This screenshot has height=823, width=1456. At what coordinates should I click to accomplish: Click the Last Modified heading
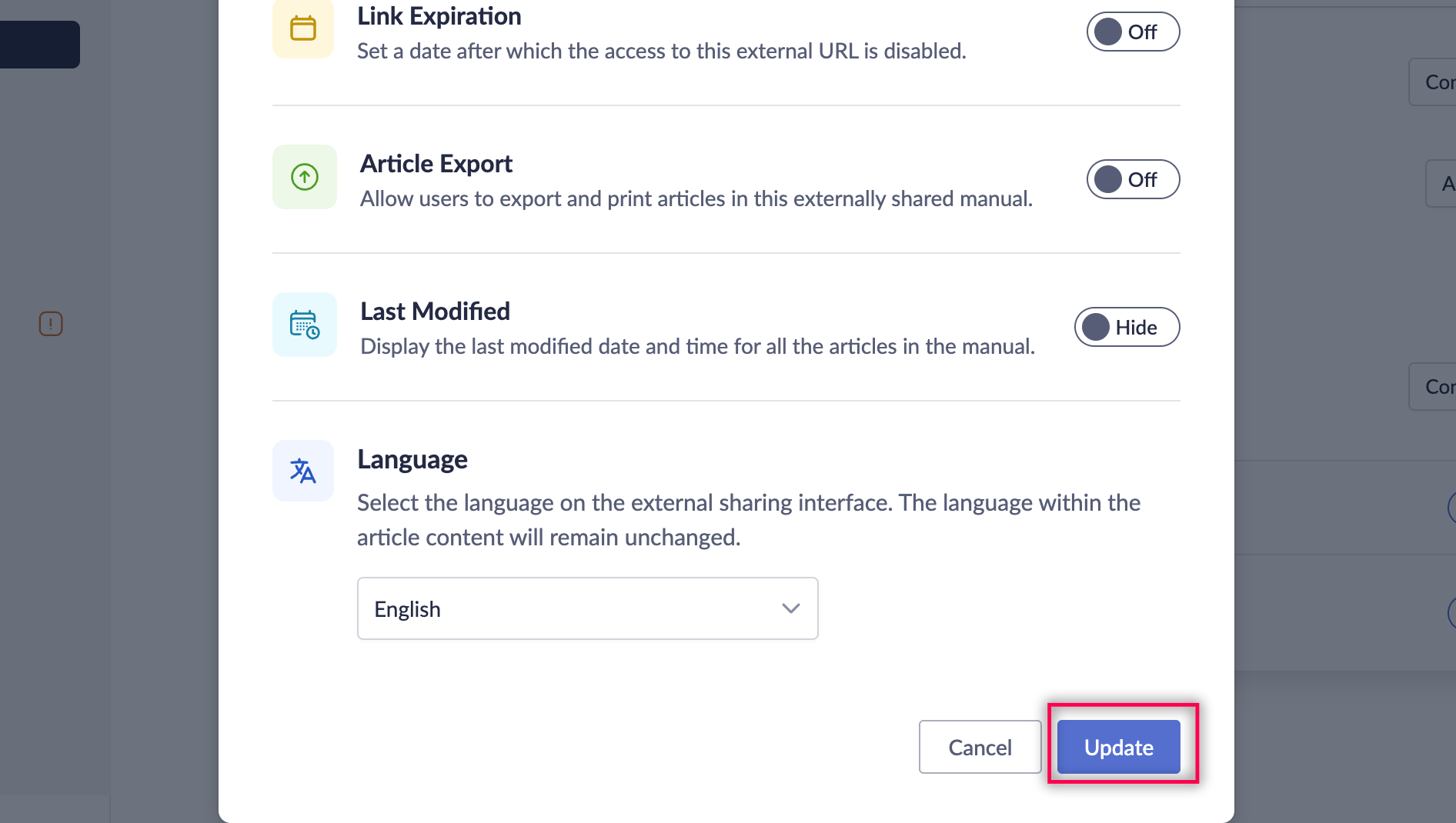point(435,312)
